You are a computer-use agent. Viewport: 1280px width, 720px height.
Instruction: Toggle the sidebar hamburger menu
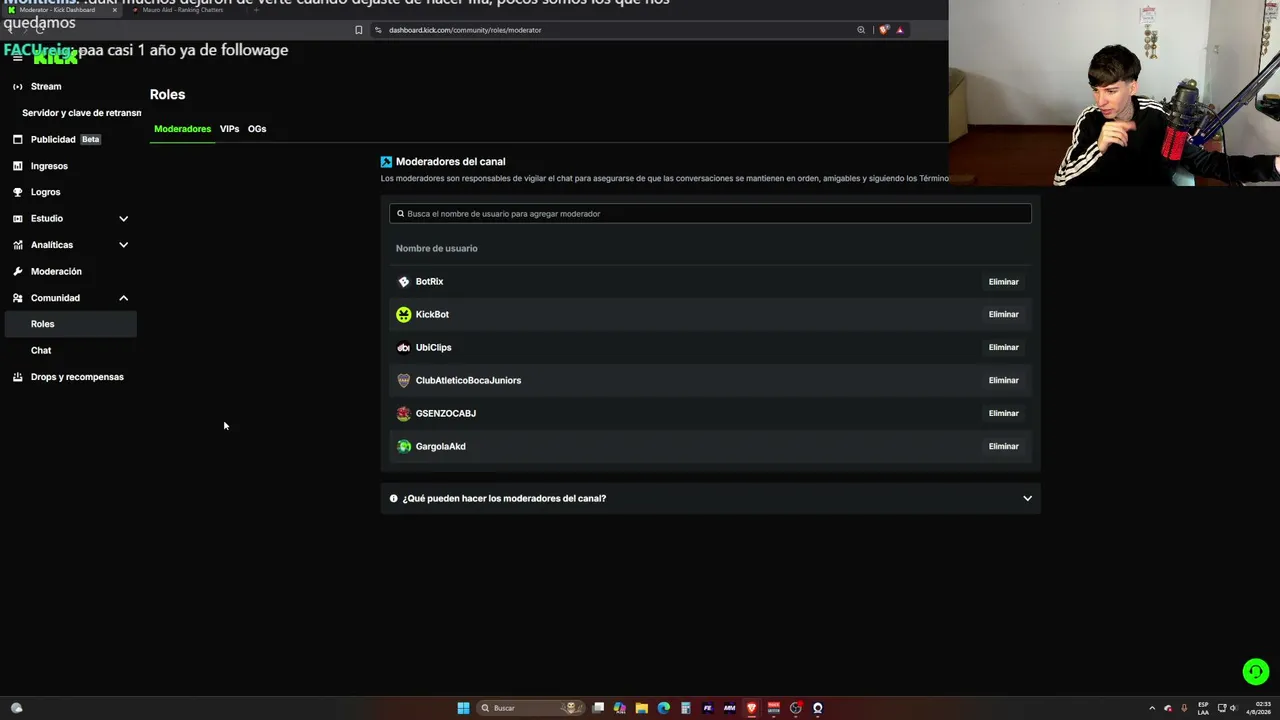click(17, 58)
